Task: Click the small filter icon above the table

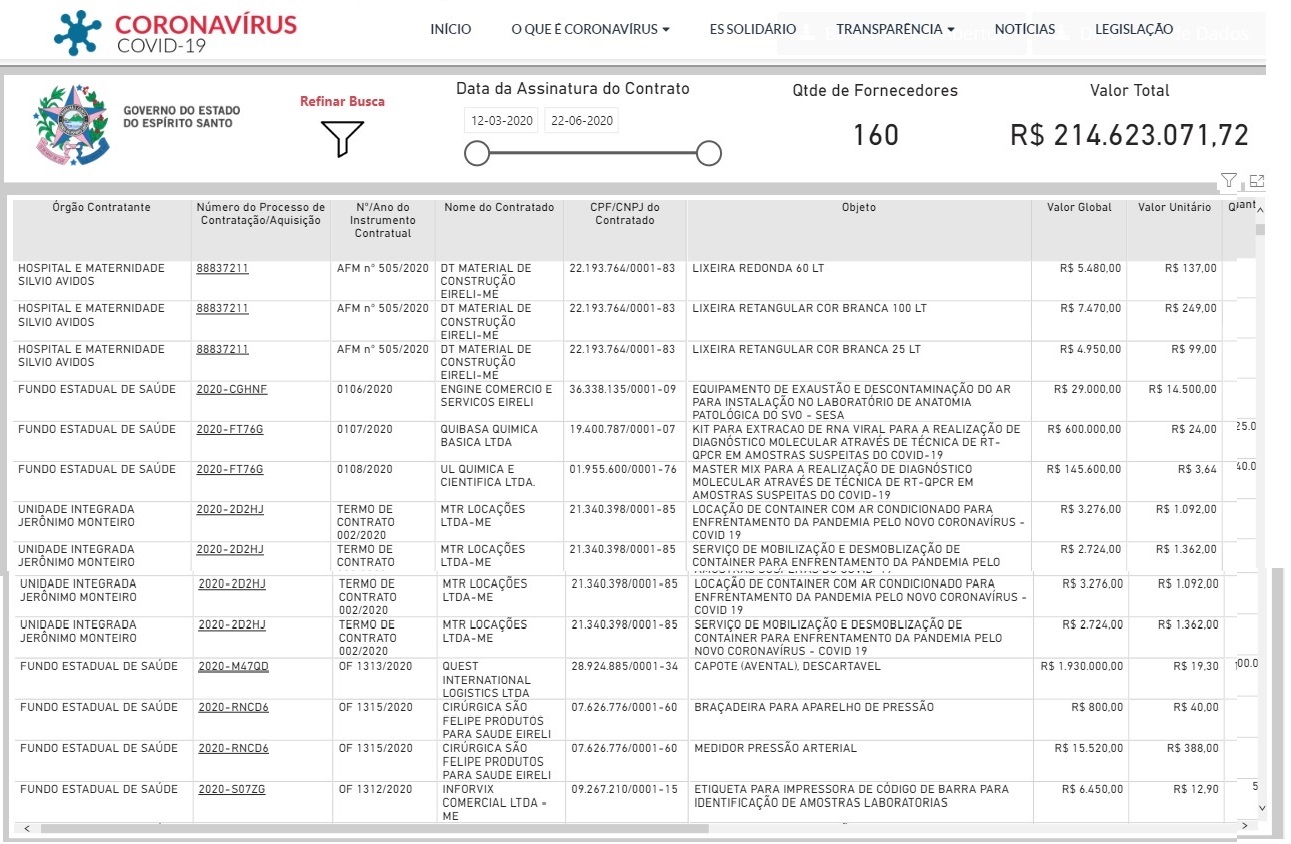Action: [x=1229, y=181]
